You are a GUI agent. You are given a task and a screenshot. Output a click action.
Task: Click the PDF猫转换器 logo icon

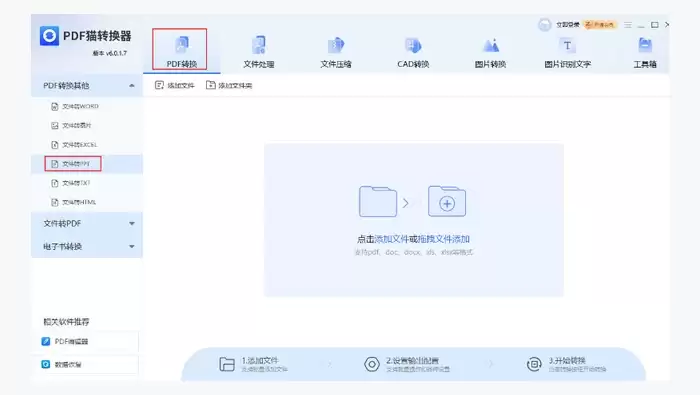click(49, 36)
